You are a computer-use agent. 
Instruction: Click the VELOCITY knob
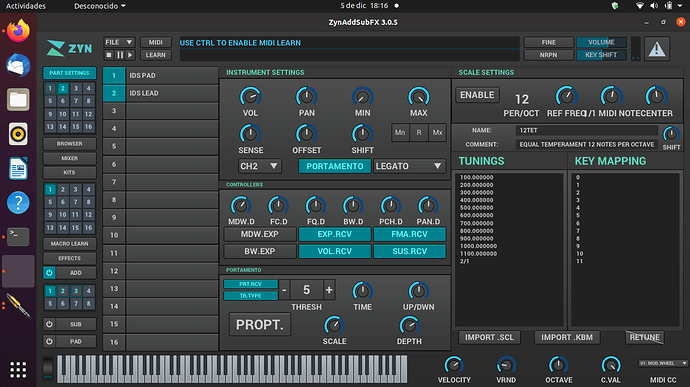(454, 365)
